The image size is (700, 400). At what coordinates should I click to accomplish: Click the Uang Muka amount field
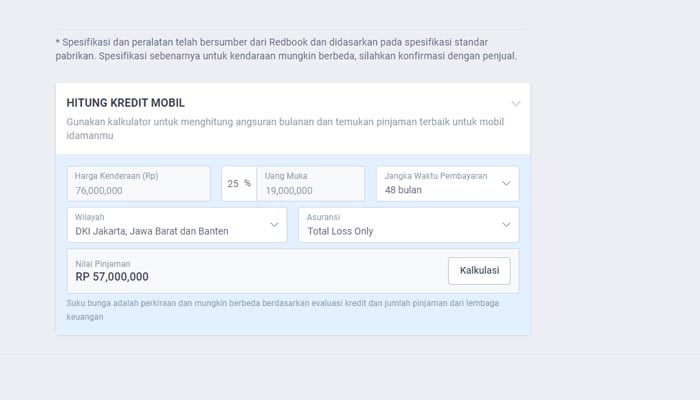[x=310, y=184]
